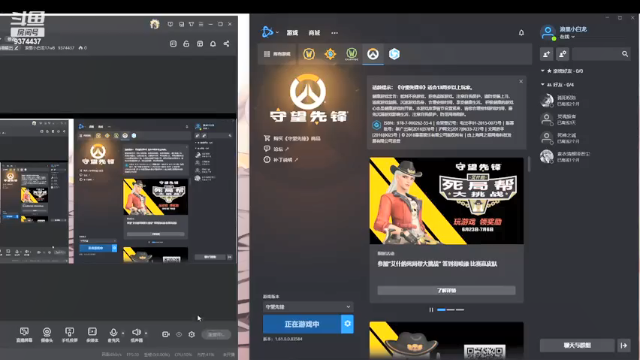The width and height of the screenshot is (640, 360).
Task: Open the Battle.net logo menu
Action: [x=268, y=32]
